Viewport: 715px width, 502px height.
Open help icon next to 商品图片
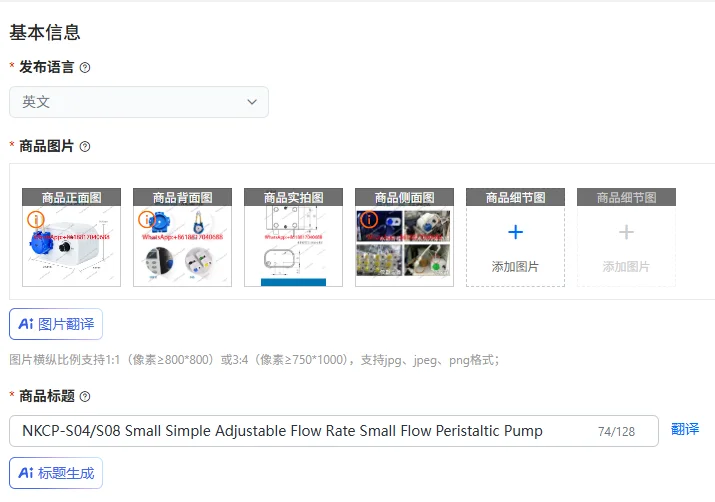[85, 146]
